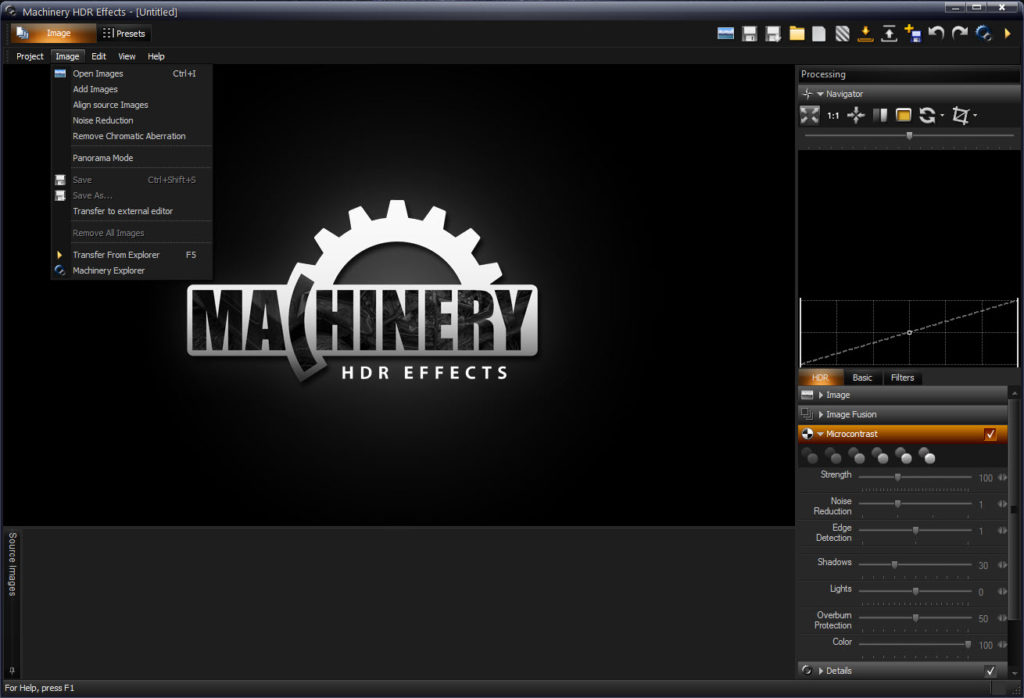Click the orange download arrow icon in toolbar

(x=865, y=33)
